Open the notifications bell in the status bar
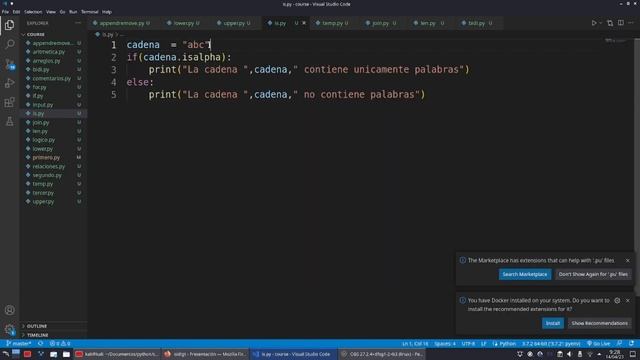The height and width of the screenshot is (360, 640). coord(631,344)
